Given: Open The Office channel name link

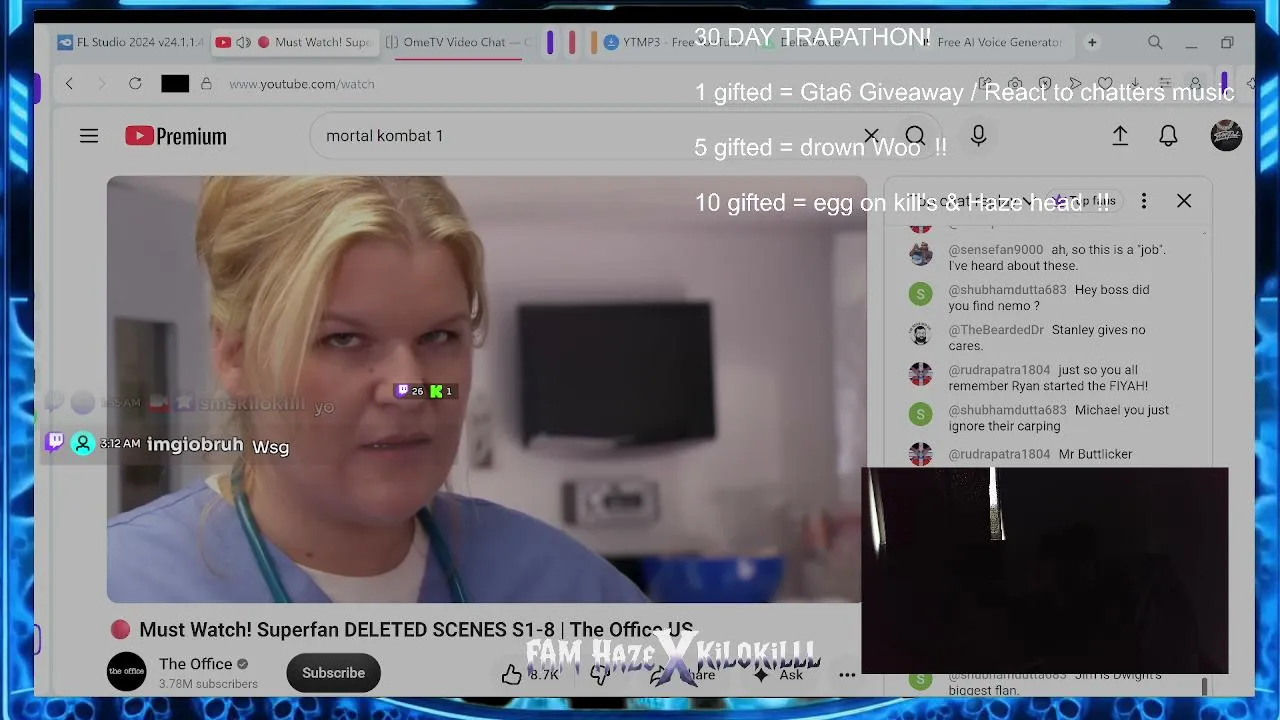Looking at the screenshot, I should [196, 664].
